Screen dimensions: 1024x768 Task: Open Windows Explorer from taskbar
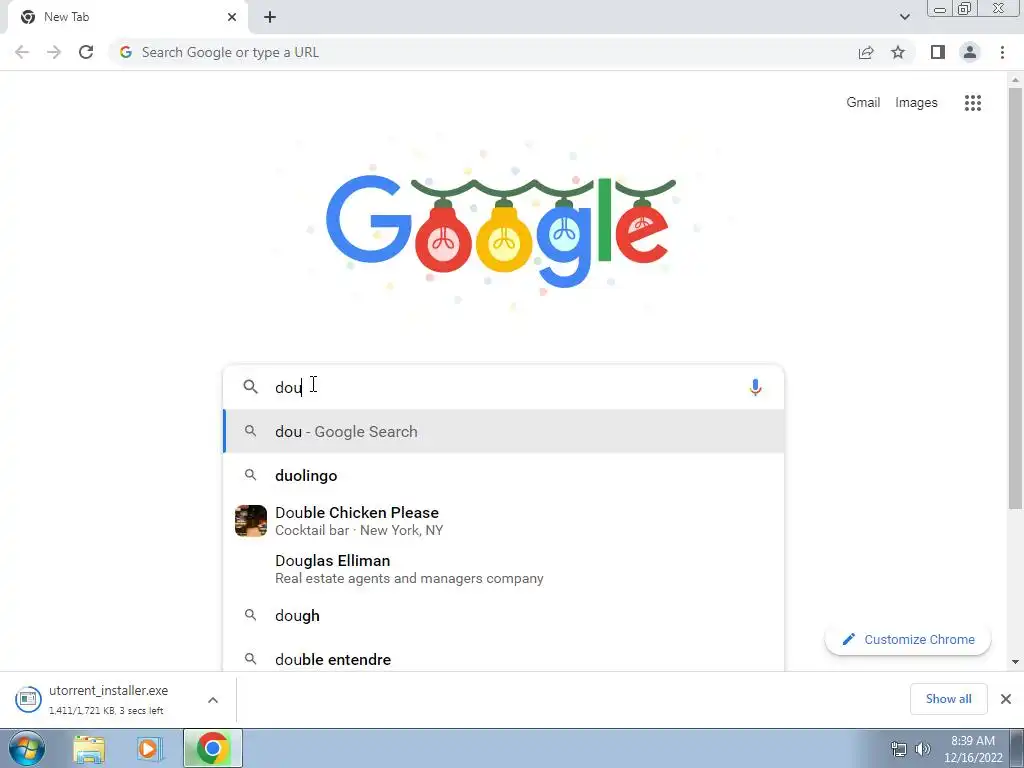(89, 749)
